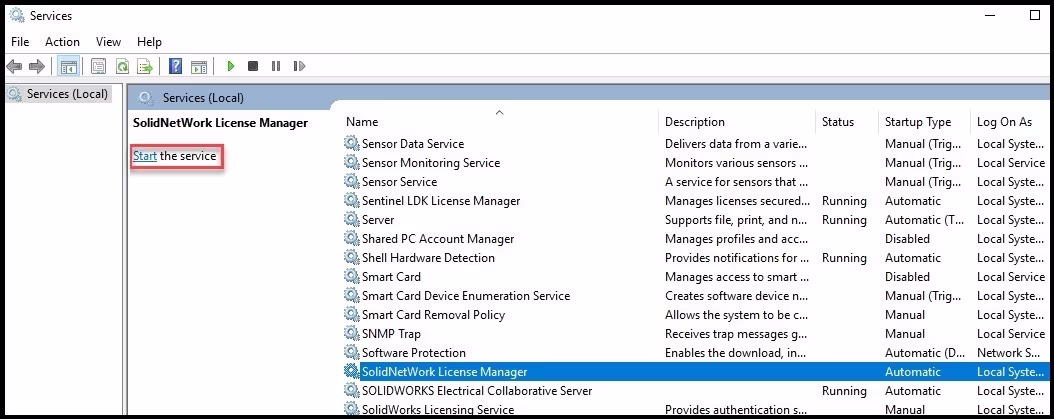Open the File menu
Screen dimensions: 1054x419
20,42
